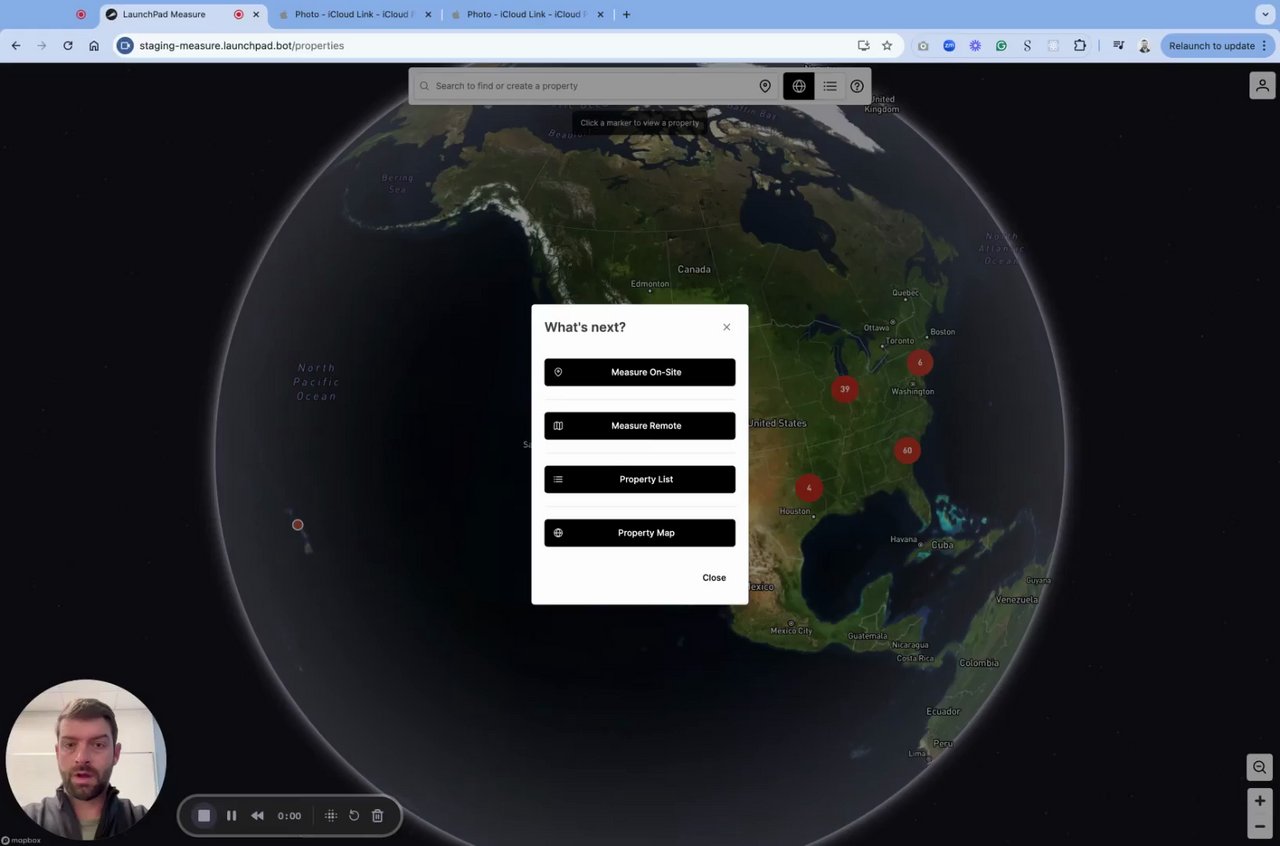The image size is (1280, 846).
Task: Open the Extensions puzzle piece menu
Action: click(1080, 46)
